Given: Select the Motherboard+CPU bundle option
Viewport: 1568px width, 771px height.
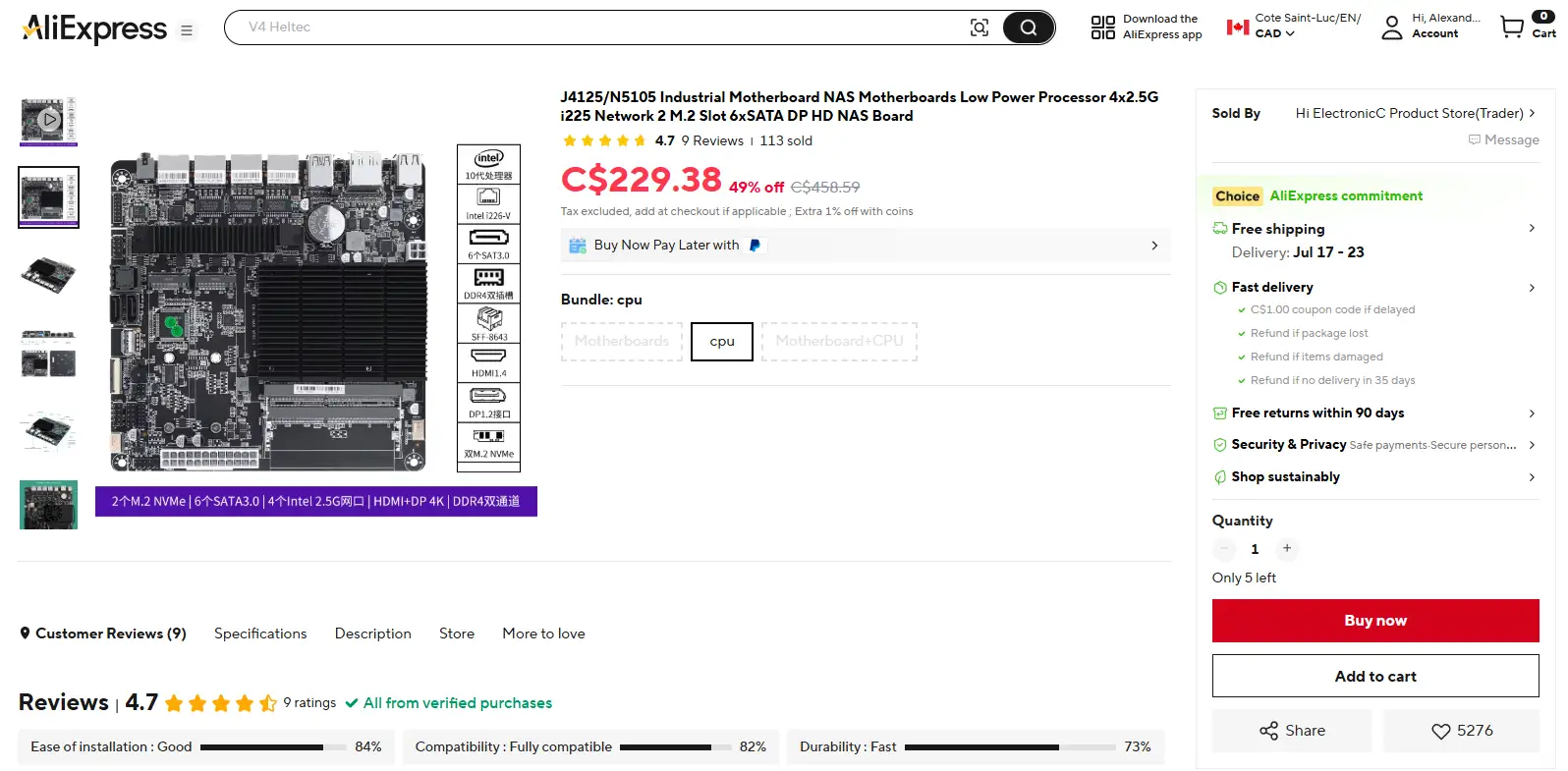Looking at the screenshot, I should pyautogui.click(x=839, y=341).
